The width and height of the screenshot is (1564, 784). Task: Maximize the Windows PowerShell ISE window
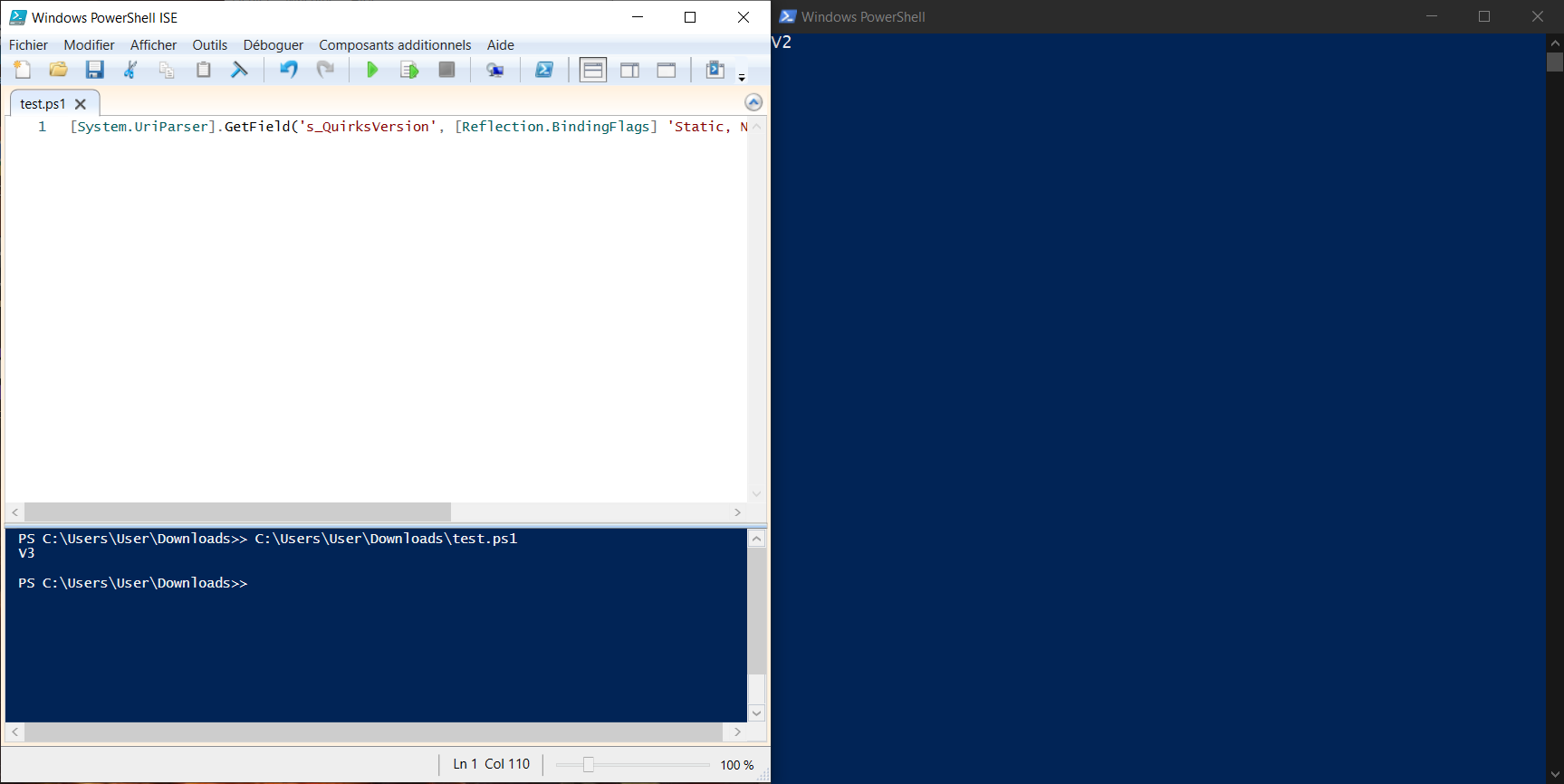(x=690, y=17)
